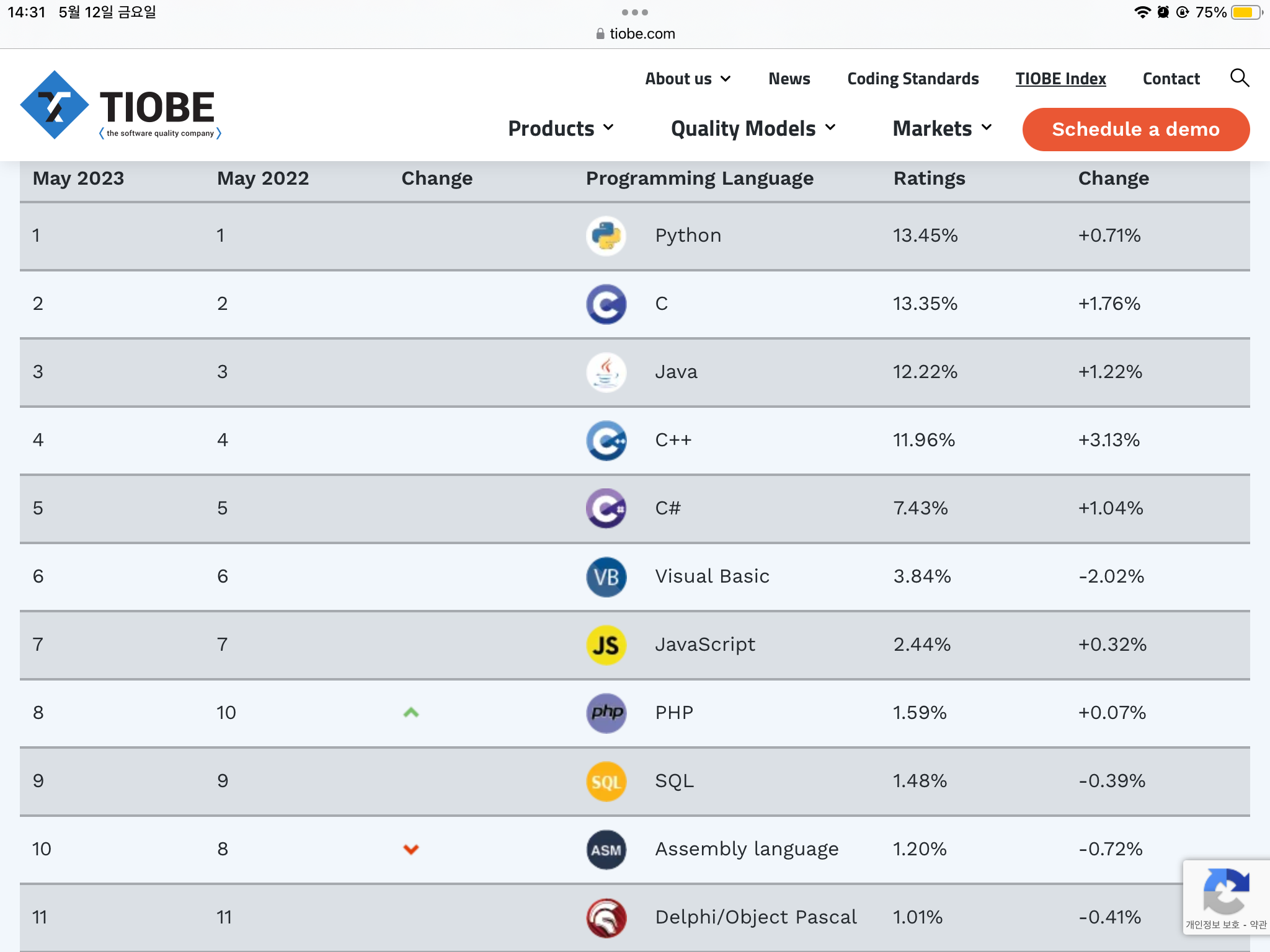
Task: Click the 13.45% rating for Python
Action: click(925, 236)
